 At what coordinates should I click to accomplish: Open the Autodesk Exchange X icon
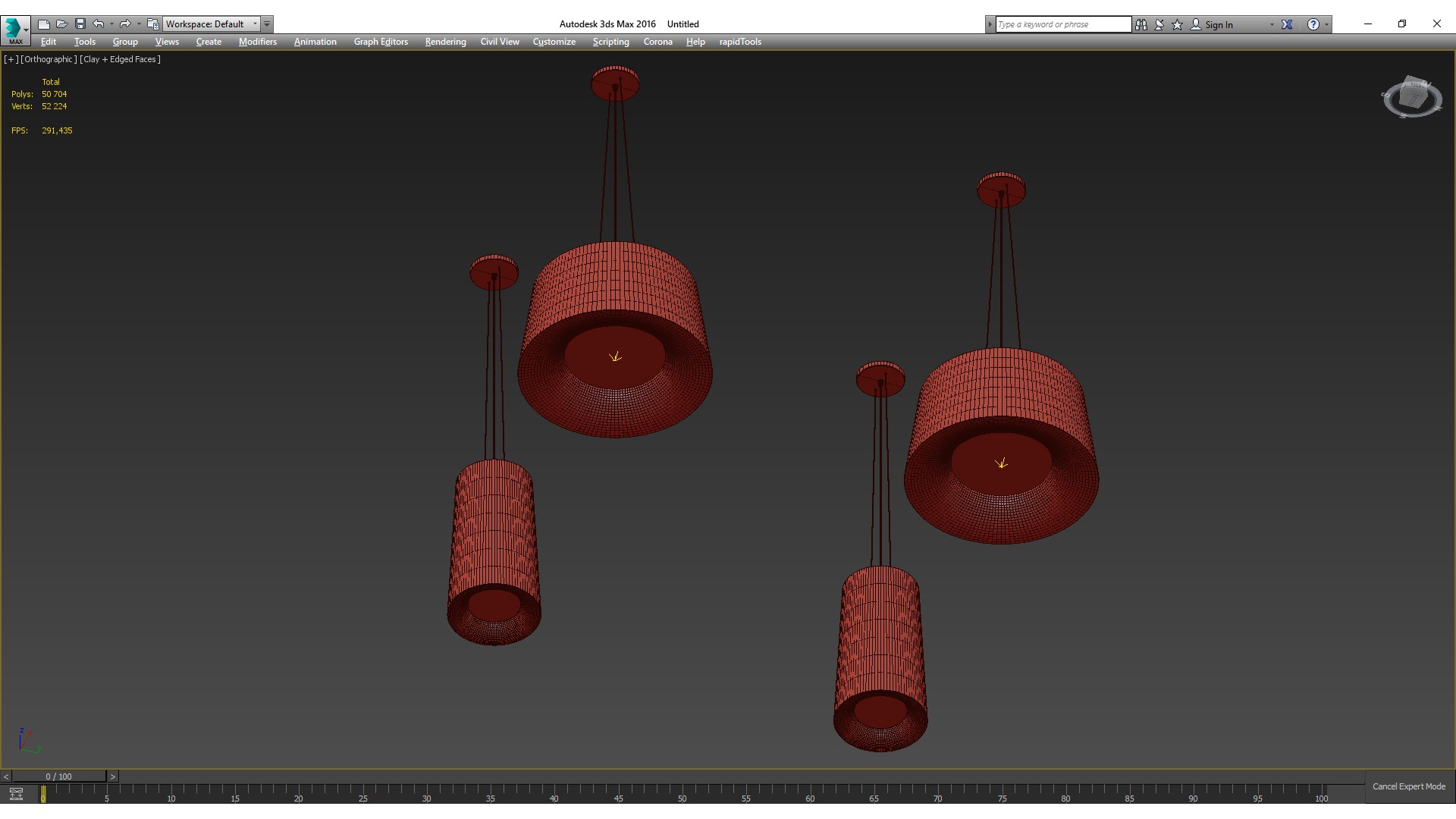click(x=1287, y=24)
